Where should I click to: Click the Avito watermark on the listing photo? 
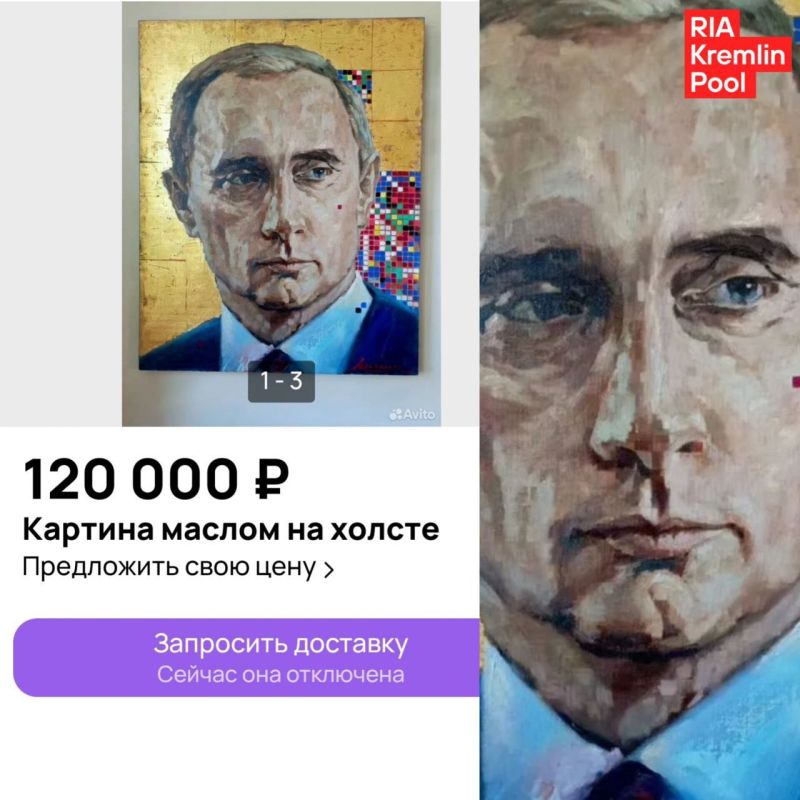click(413, 414)
